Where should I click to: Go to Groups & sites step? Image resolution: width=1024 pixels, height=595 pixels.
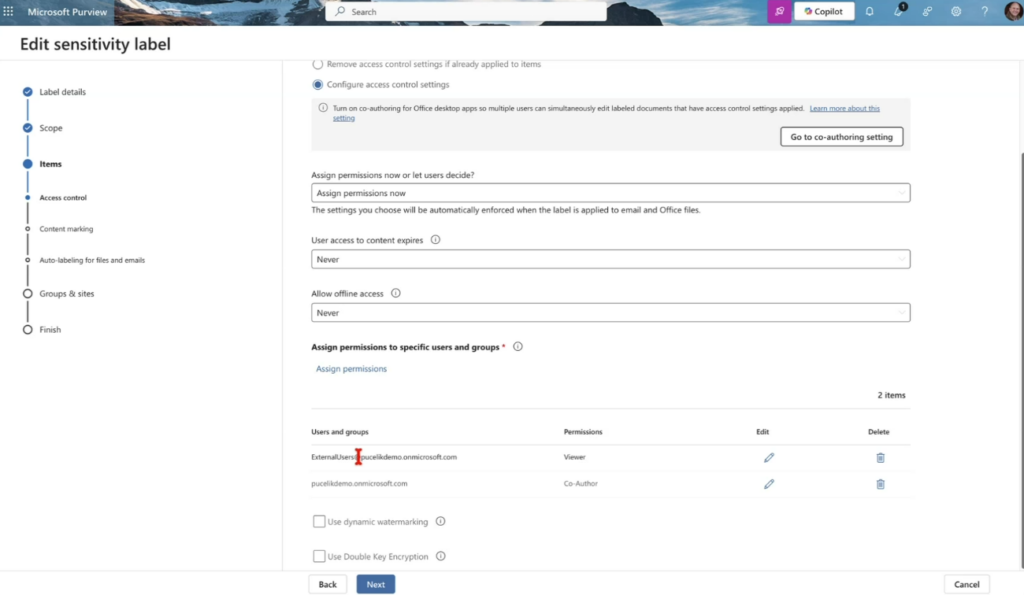tap(67, 294)
